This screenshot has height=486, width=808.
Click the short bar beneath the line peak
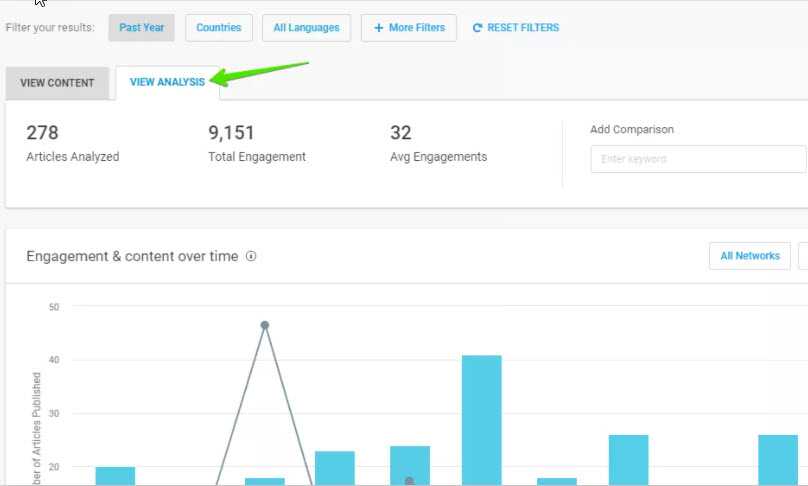(x=265, y=481)
